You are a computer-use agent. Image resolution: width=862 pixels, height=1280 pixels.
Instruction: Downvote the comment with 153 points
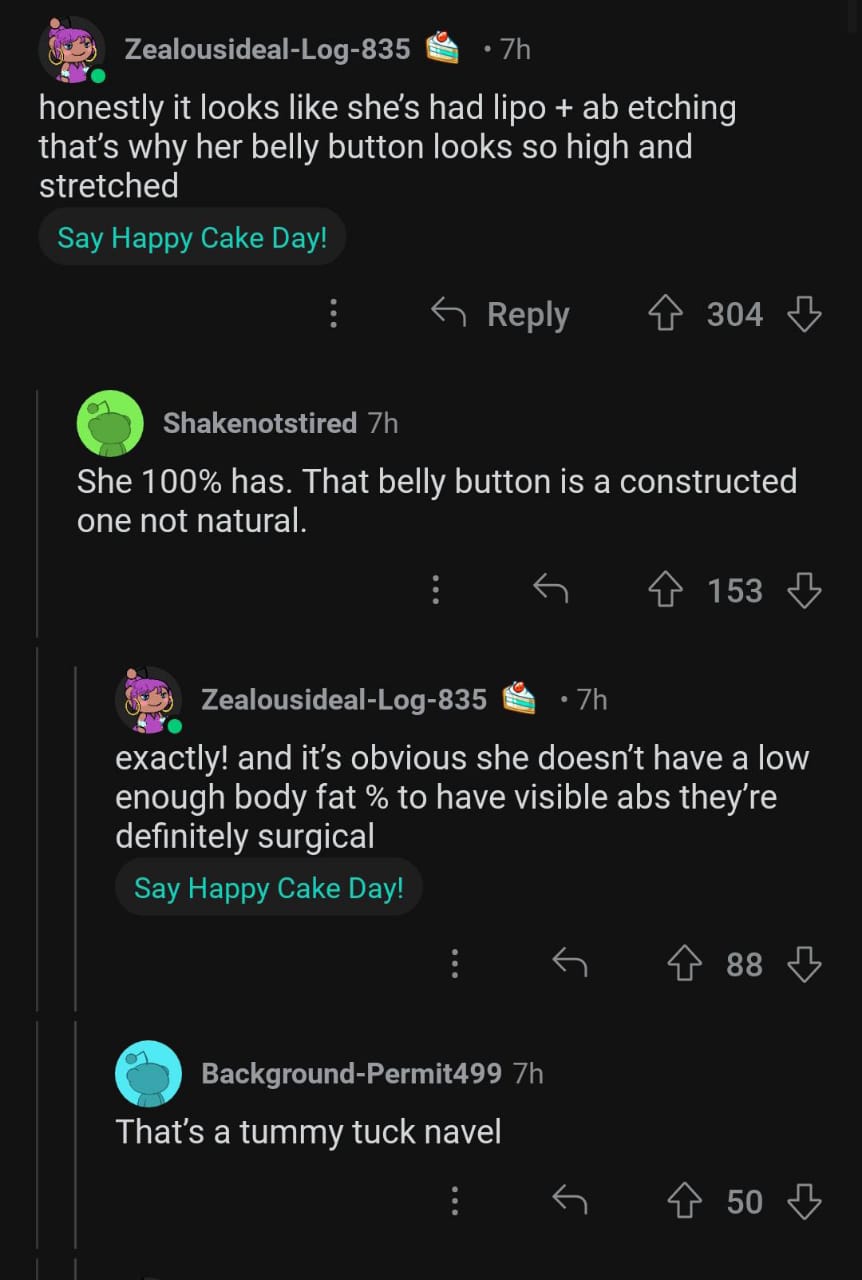[804, 591]
